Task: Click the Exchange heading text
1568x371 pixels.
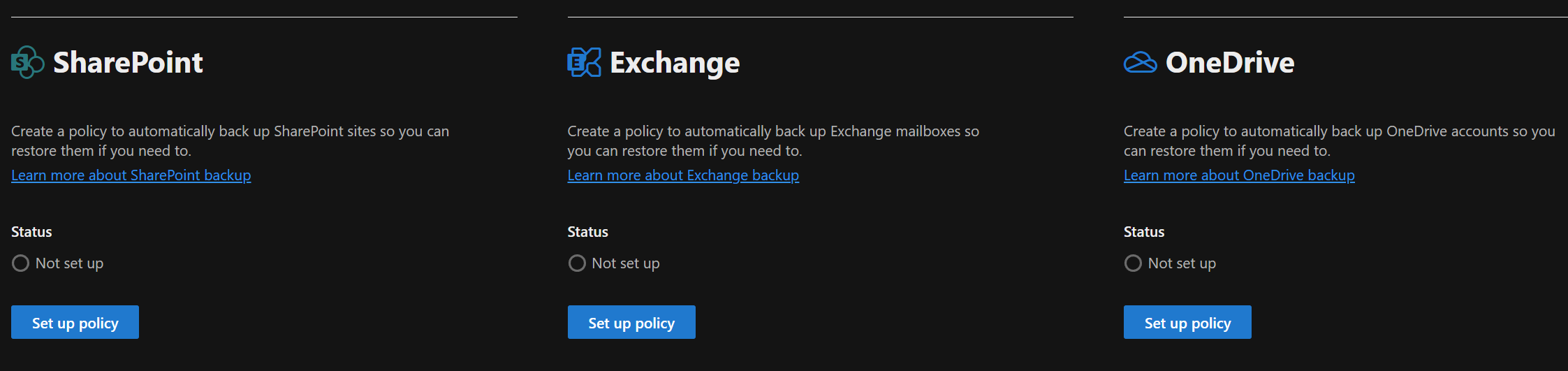Action: 675,63
